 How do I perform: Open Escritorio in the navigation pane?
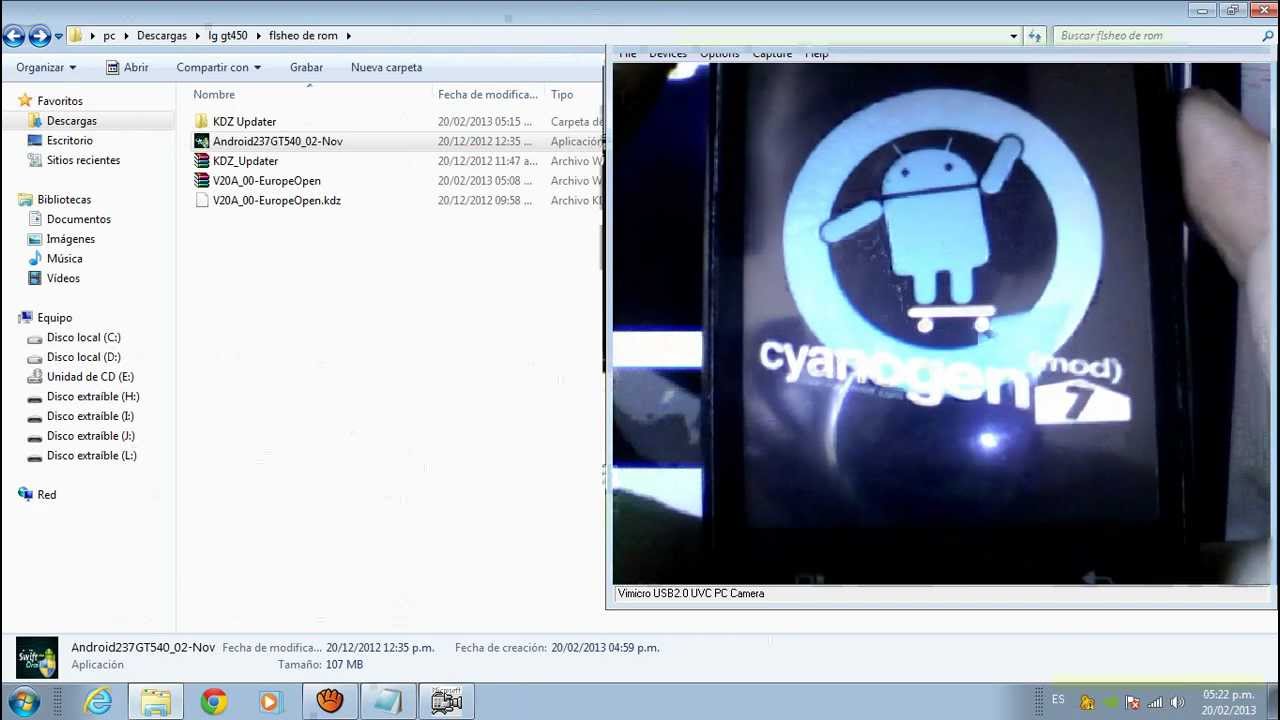[69, 141]
